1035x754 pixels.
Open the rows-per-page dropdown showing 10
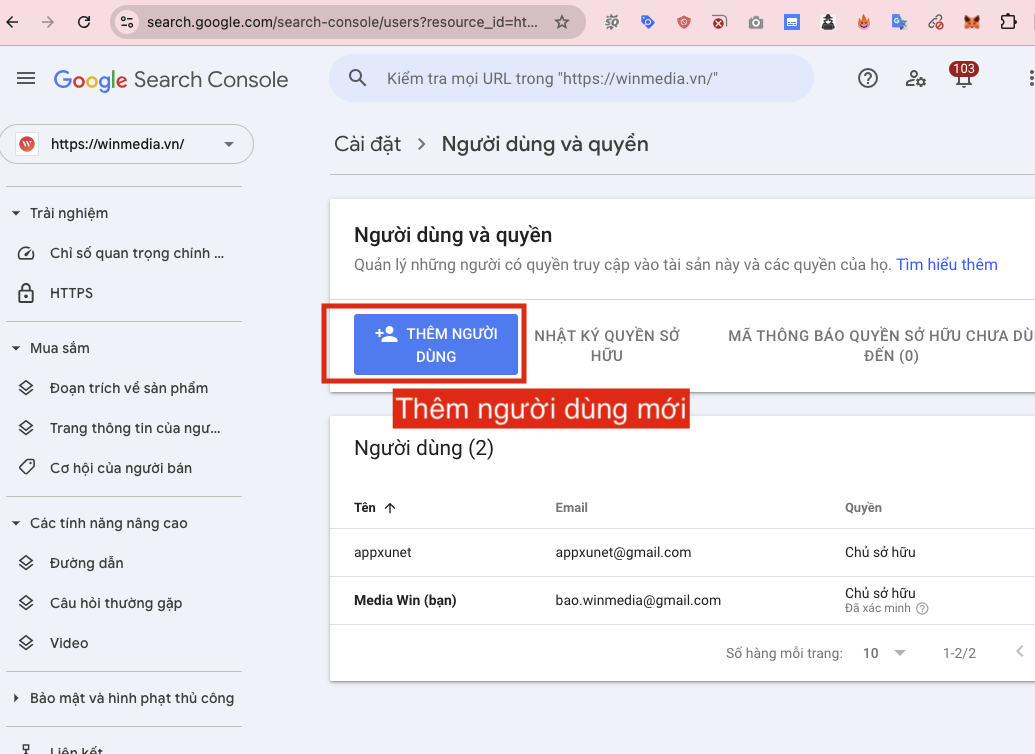[x=884, y=653]
